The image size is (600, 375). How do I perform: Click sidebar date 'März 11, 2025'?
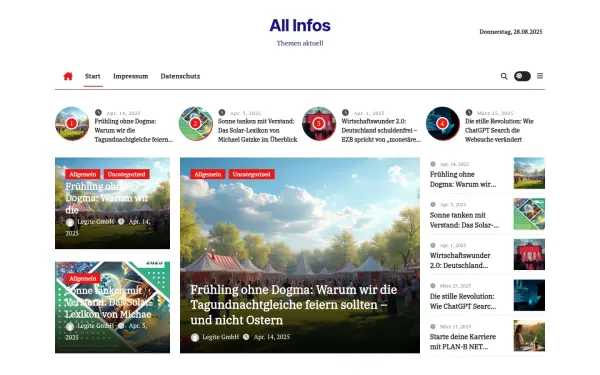[455, 327]
